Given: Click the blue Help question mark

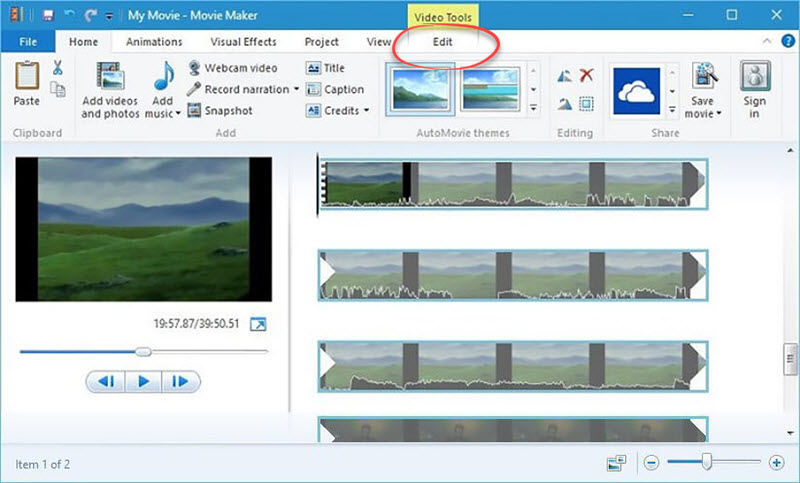Looking at the screenshot, I should click(x=788, y=41).
